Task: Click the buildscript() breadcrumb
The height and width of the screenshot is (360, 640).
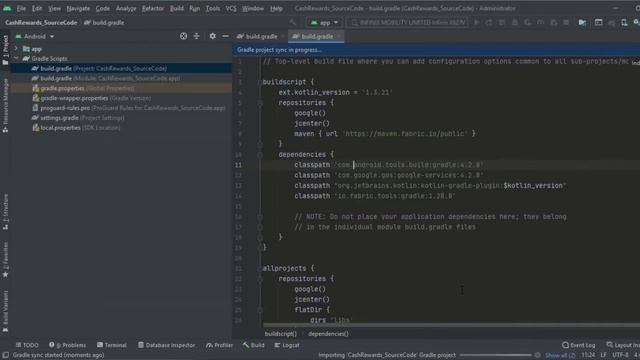Action: (x=281, y=333)
